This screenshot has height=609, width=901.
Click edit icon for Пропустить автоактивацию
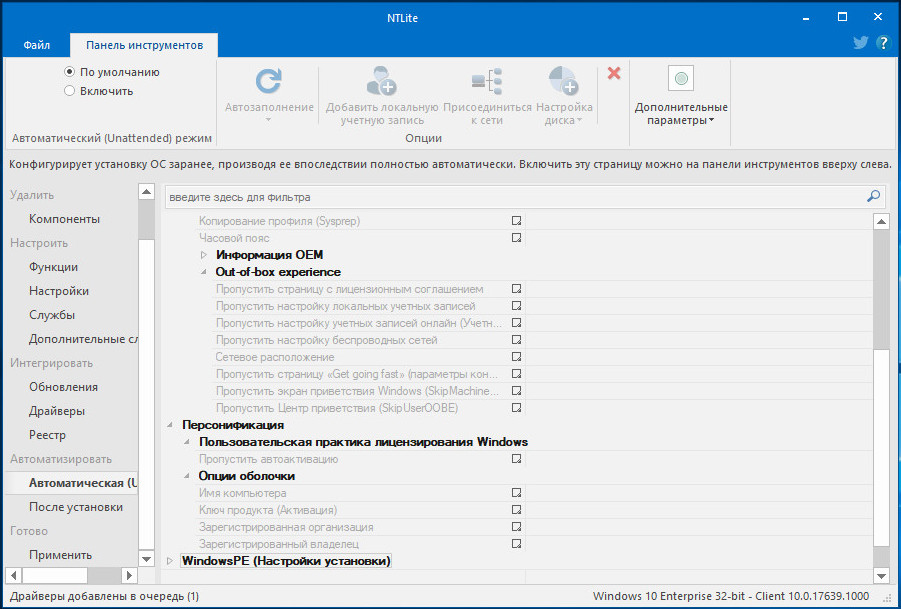(x=517, y=459)
